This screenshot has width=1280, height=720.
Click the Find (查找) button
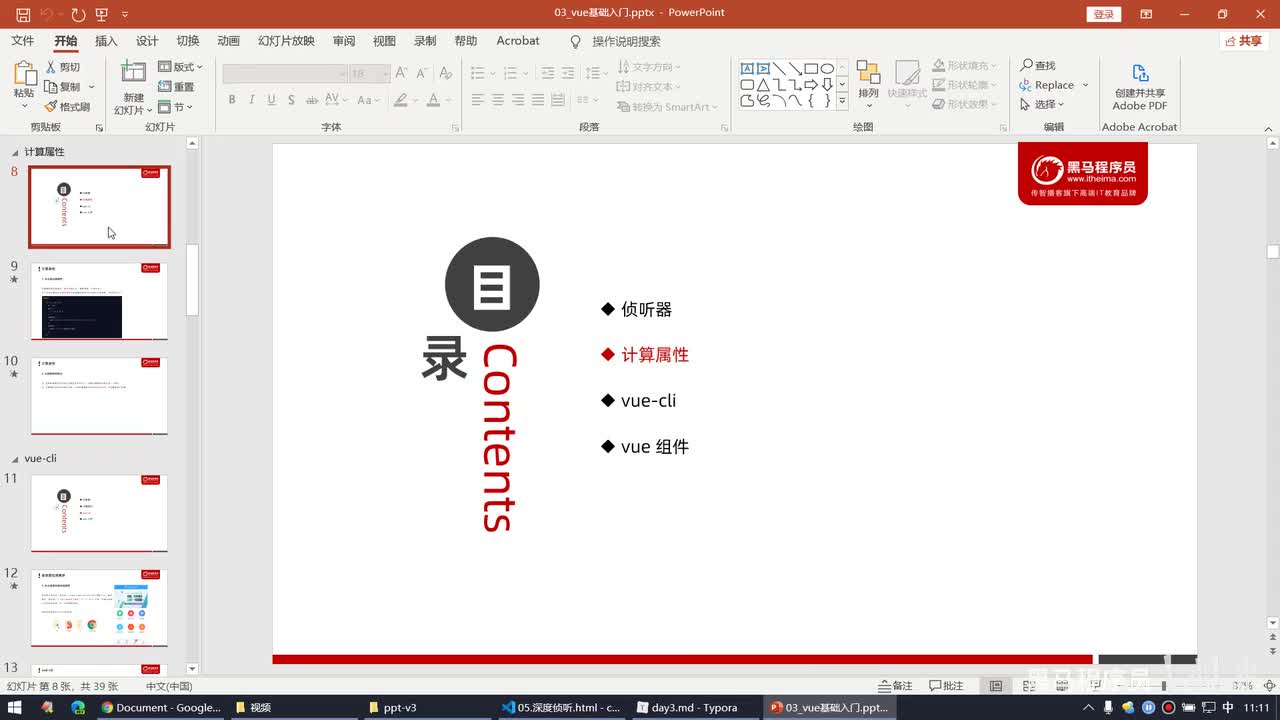(1038, 65)
